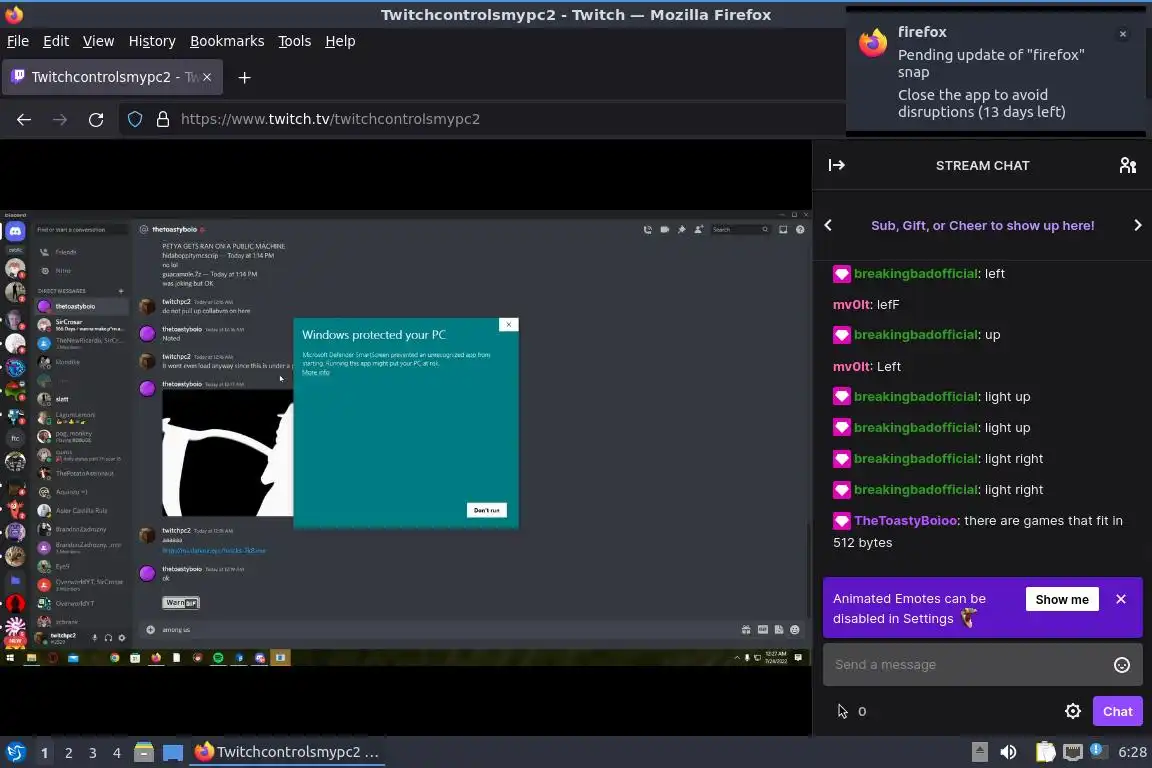Open the emote picker in chat
The image size is (1152, 768).
pyautogui.click(x=1122, y=665)
